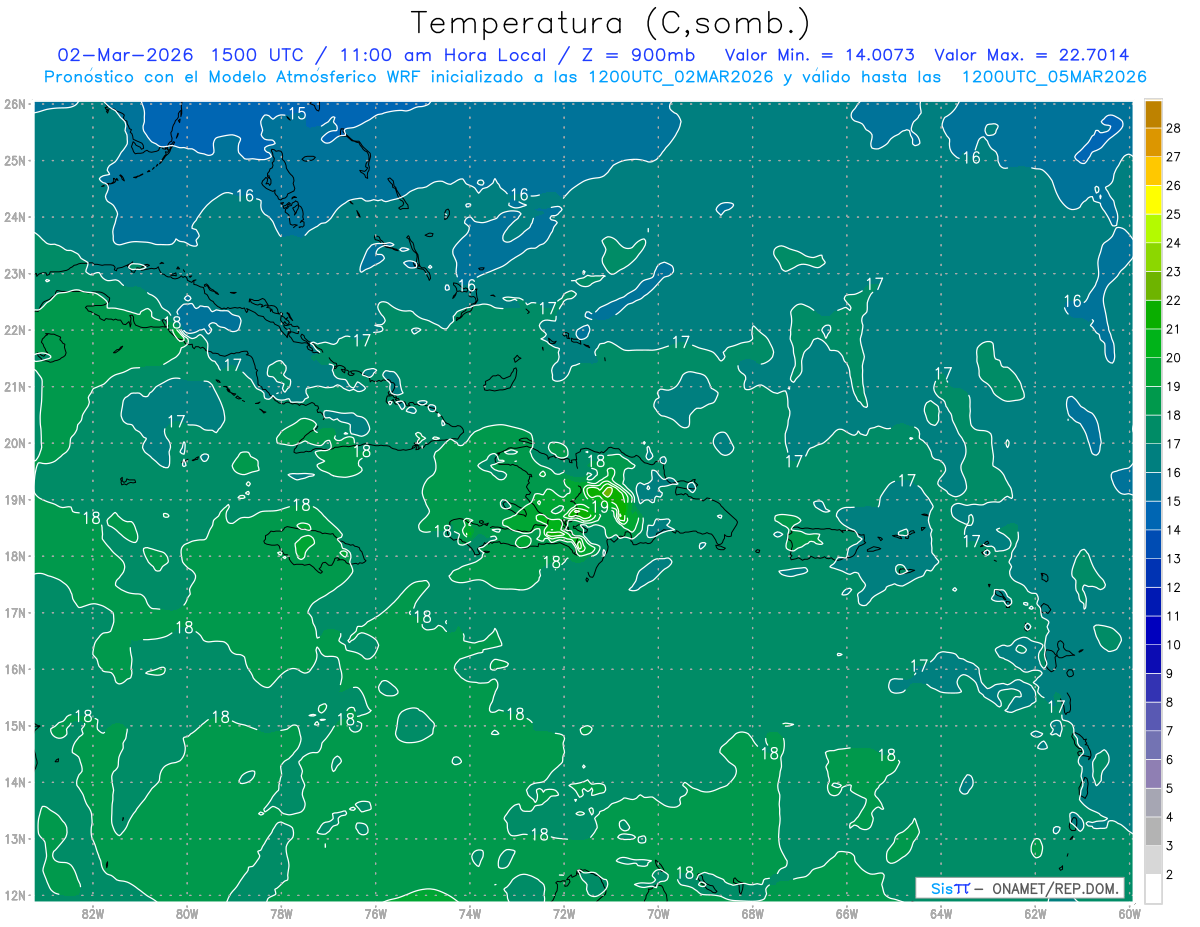Click the '19' contour label over Hispaniola
The height and width of the screenshot is (927, 1200).
pos(600,508)
